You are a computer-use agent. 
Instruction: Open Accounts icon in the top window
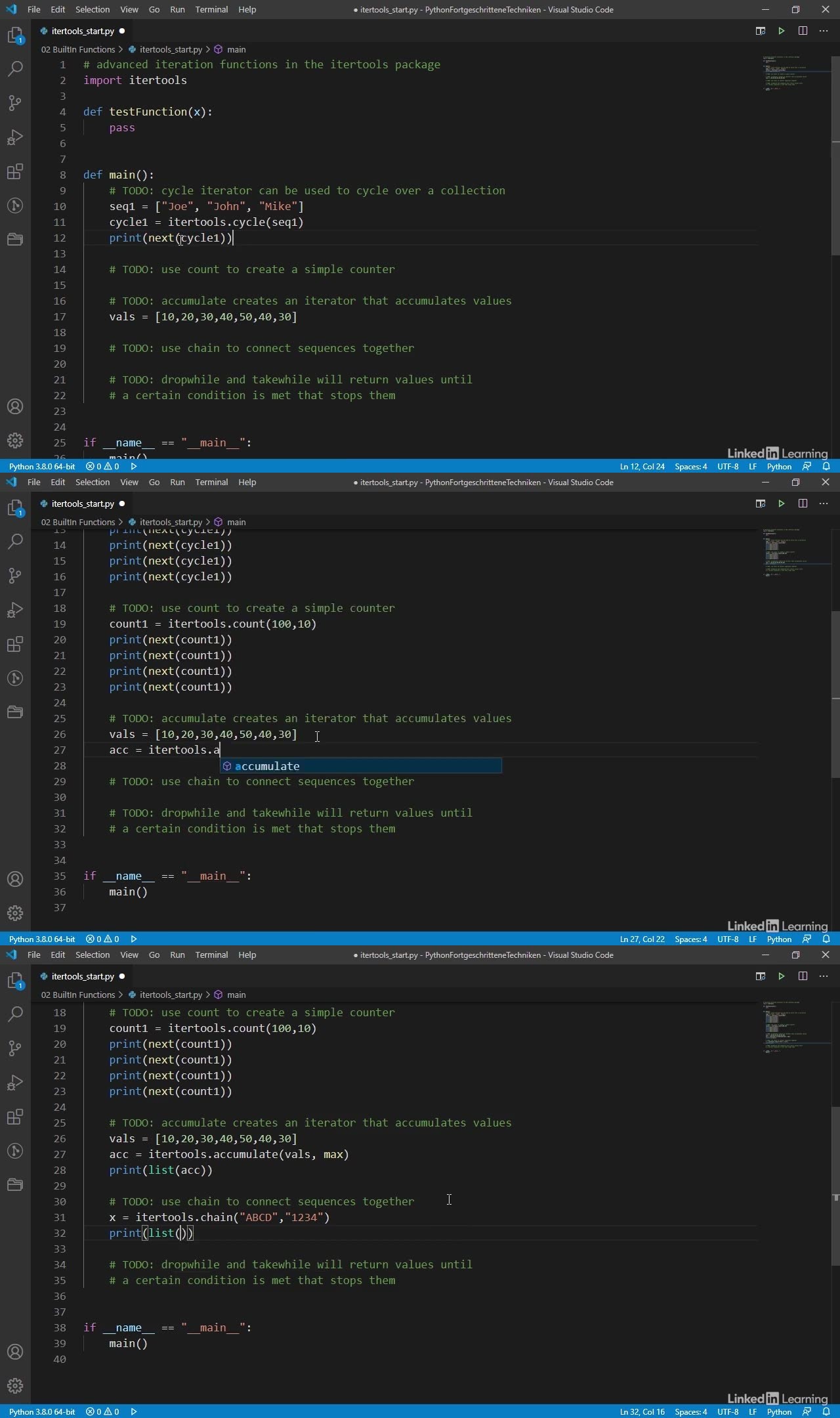15,406
